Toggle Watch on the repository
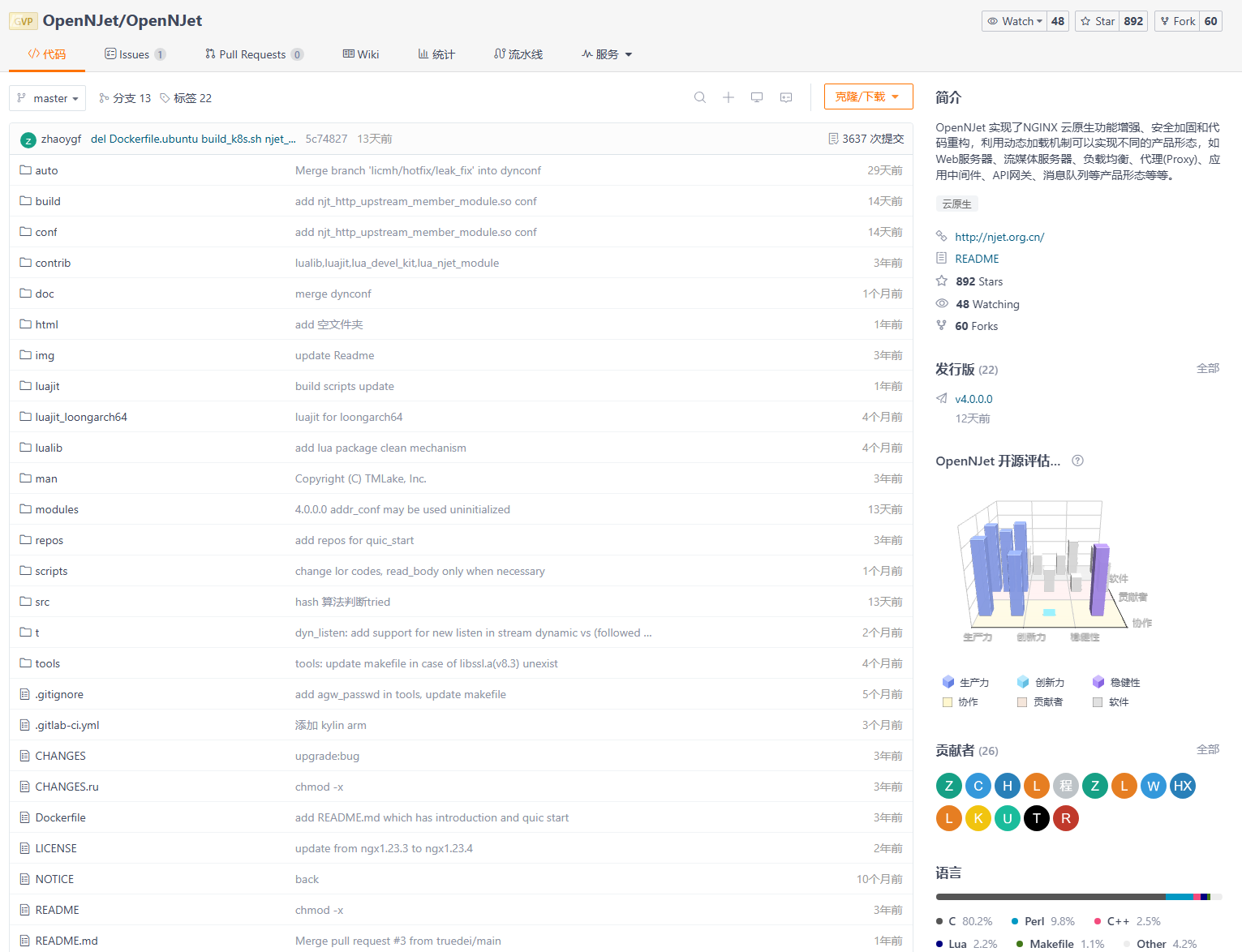1242x952 pixels. coord(1014,21)
